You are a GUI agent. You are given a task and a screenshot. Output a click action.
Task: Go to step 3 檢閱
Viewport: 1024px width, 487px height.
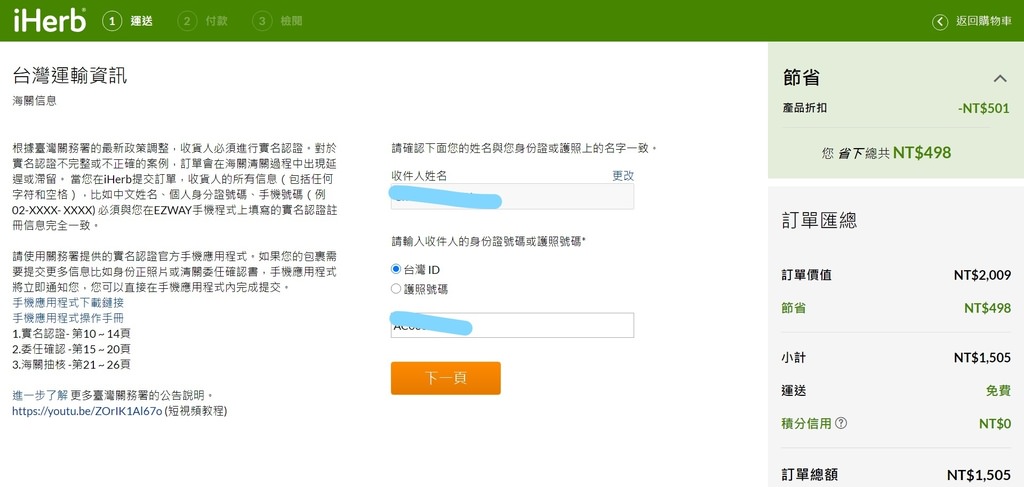tap(278, 21)
